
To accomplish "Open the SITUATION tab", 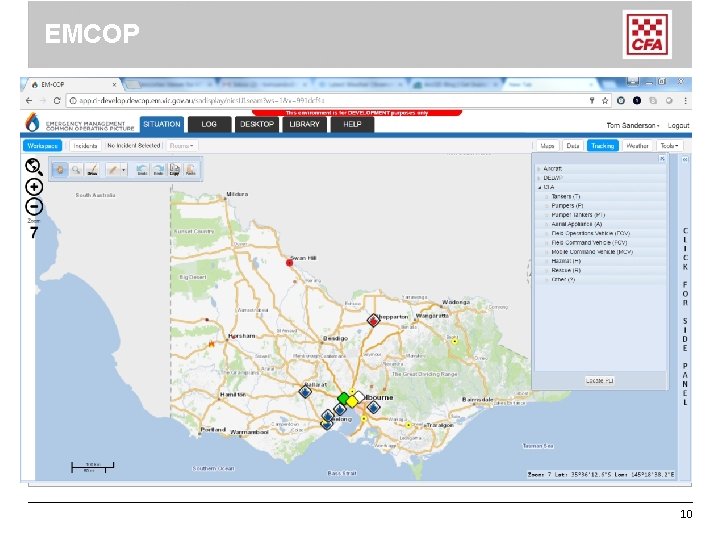I will (162, 124).
